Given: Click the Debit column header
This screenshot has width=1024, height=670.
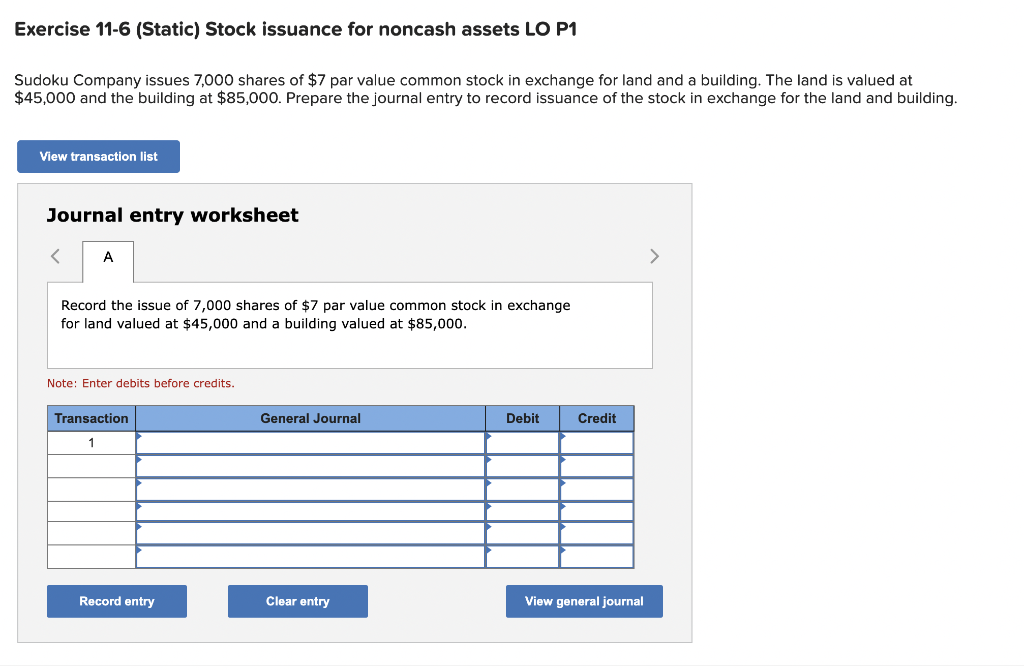Looking at the screenshot, I should [x=522, y=418].
